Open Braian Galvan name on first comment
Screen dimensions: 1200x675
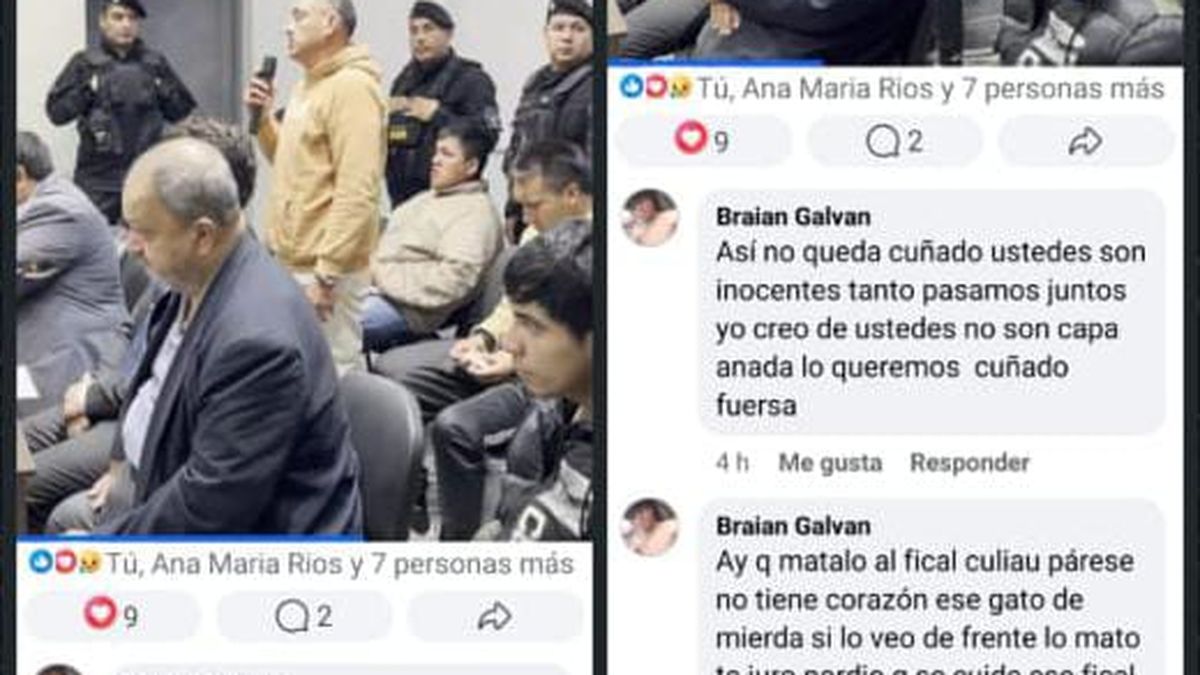(x=793, y=216)
